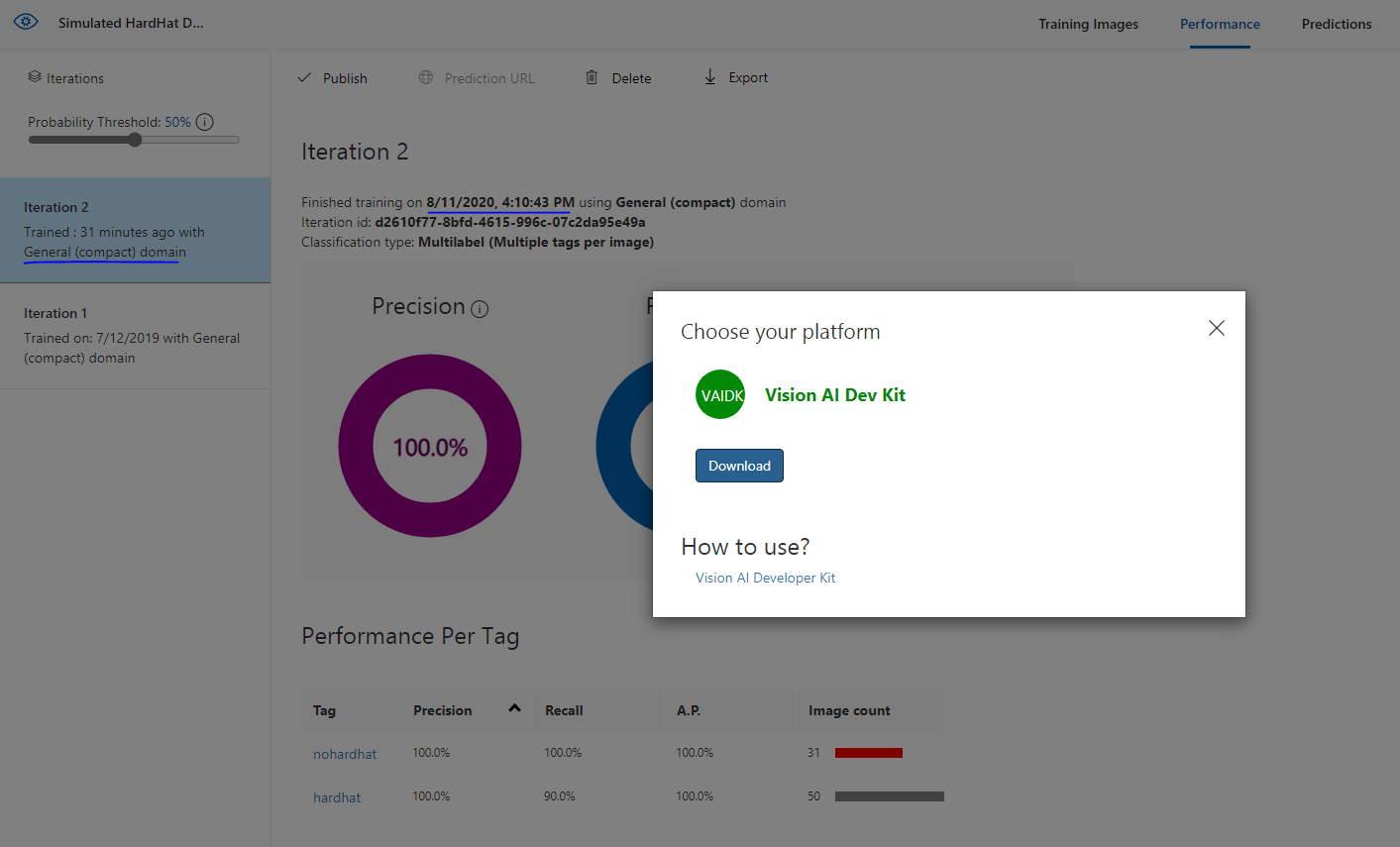The width and height of the screenshot is (1400, 847).
Task: Click the Delete trash icon
Action: [592, 77]
